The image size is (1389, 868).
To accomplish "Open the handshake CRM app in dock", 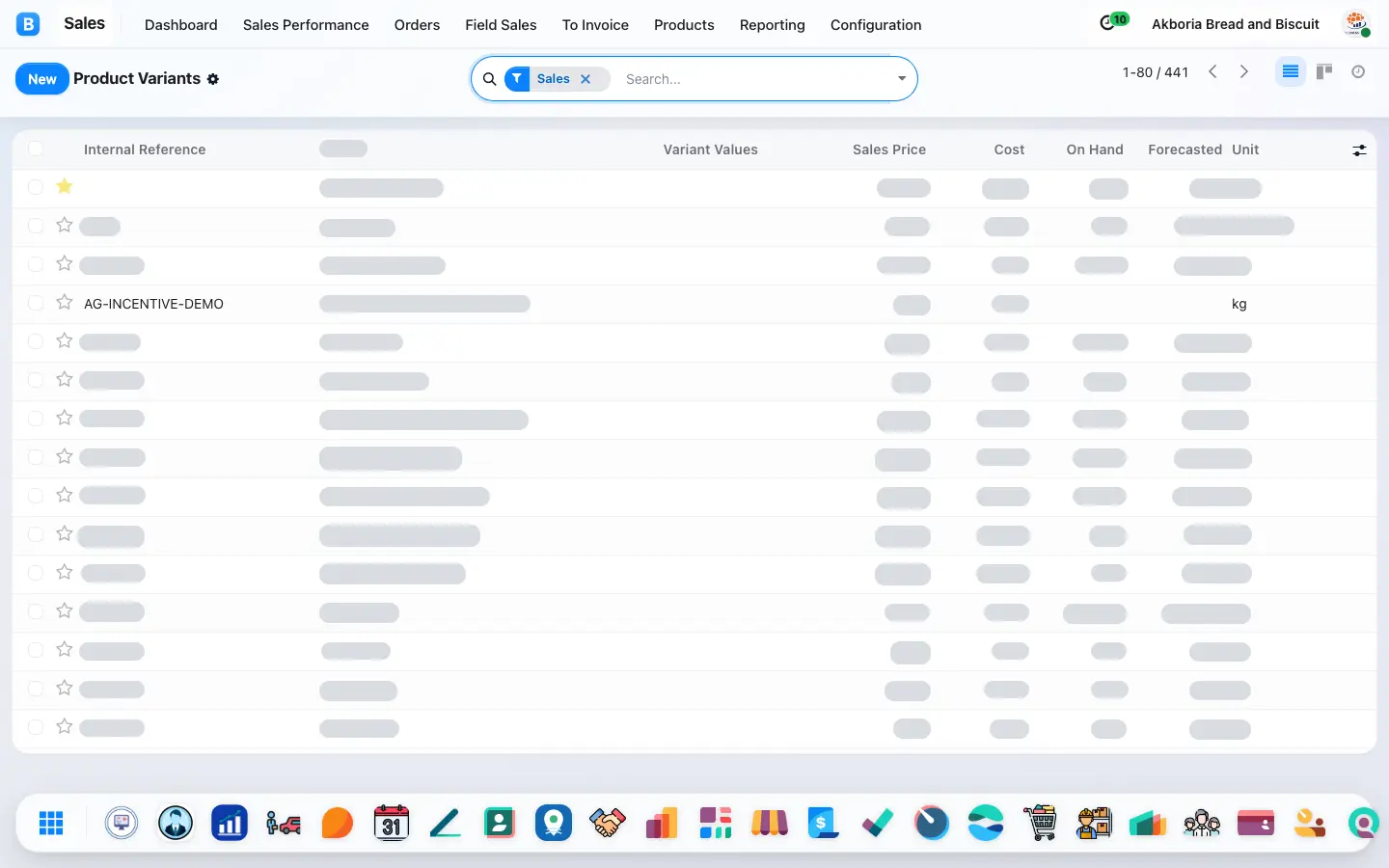I will pos(608,823).
